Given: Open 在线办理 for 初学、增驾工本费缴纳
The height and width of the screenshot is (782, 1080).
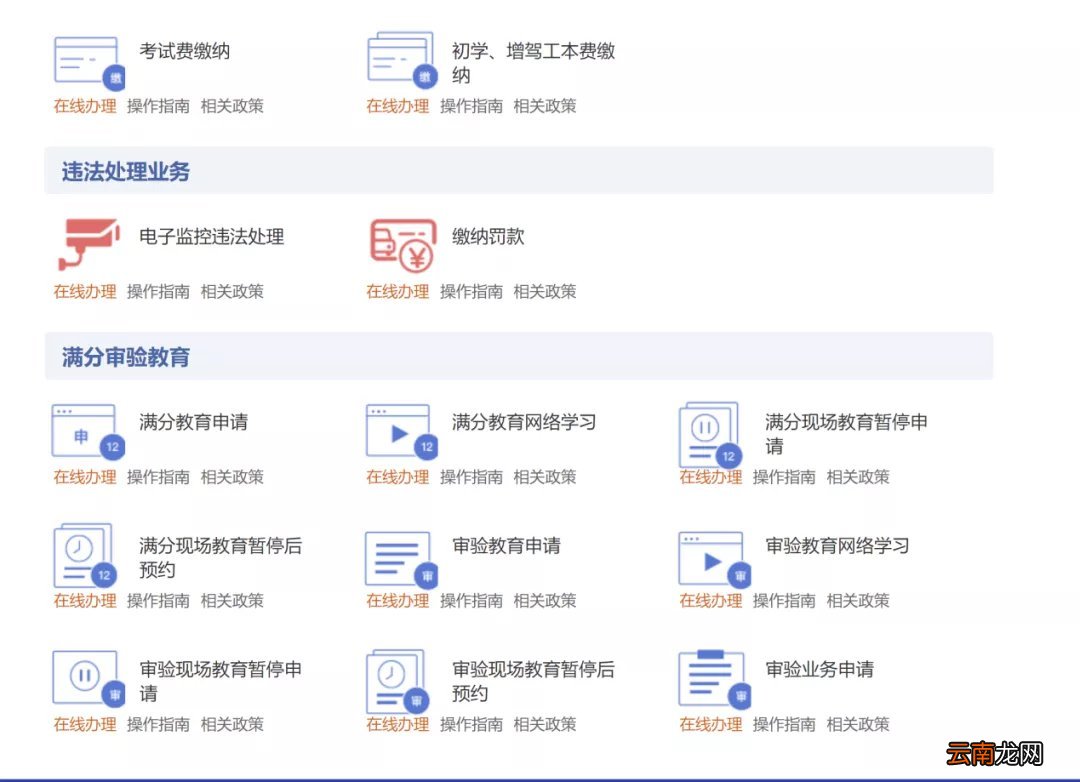Looking at the screenshot, I should pyautogui.click(x=397, y=106).
